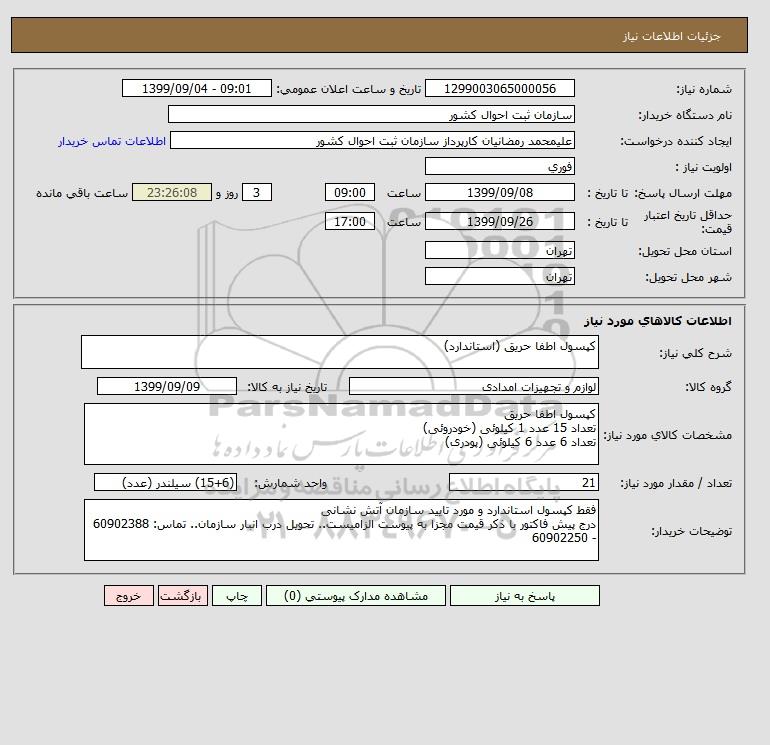
Task: Click the 'خروج' exit button
Action: [x=129, y=596]
